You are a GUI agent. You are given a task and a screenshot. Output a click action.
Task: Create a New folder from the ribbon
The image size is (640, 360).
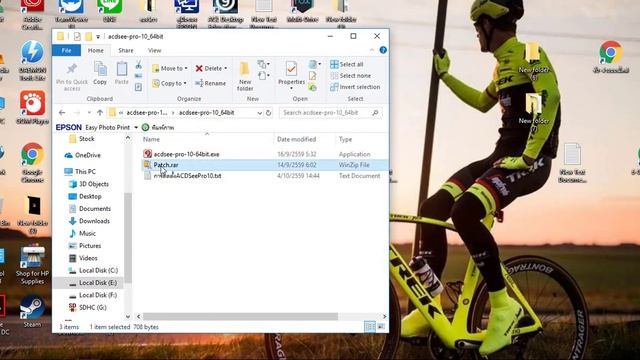coord(245,76)
